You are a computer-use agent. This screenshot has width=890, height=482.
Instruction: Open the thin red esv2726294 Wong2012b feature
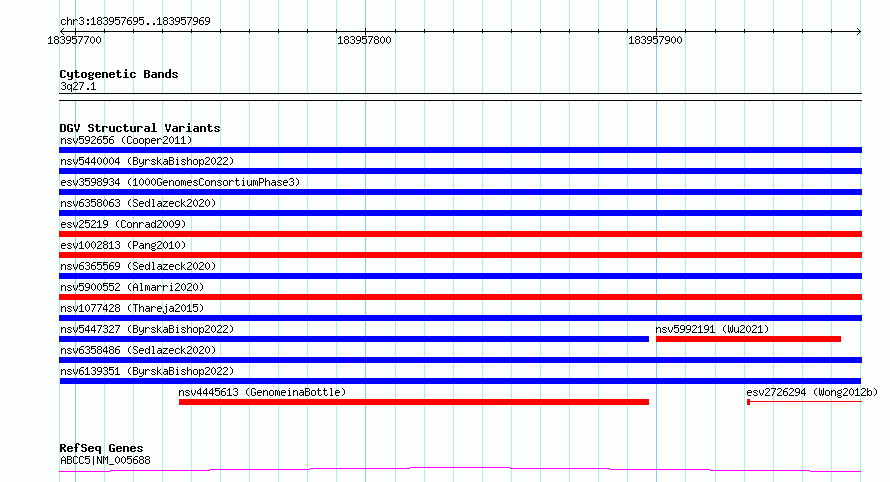click(804, 402)
